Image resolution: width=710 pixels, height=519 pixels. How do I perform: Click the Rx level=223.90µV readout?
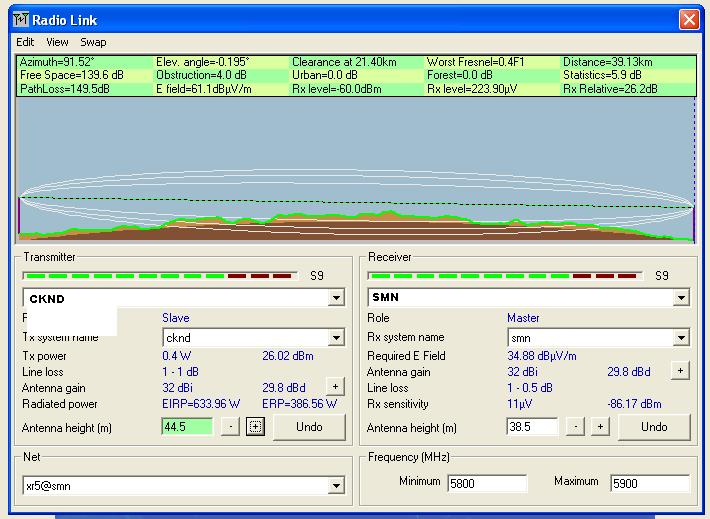472,89
